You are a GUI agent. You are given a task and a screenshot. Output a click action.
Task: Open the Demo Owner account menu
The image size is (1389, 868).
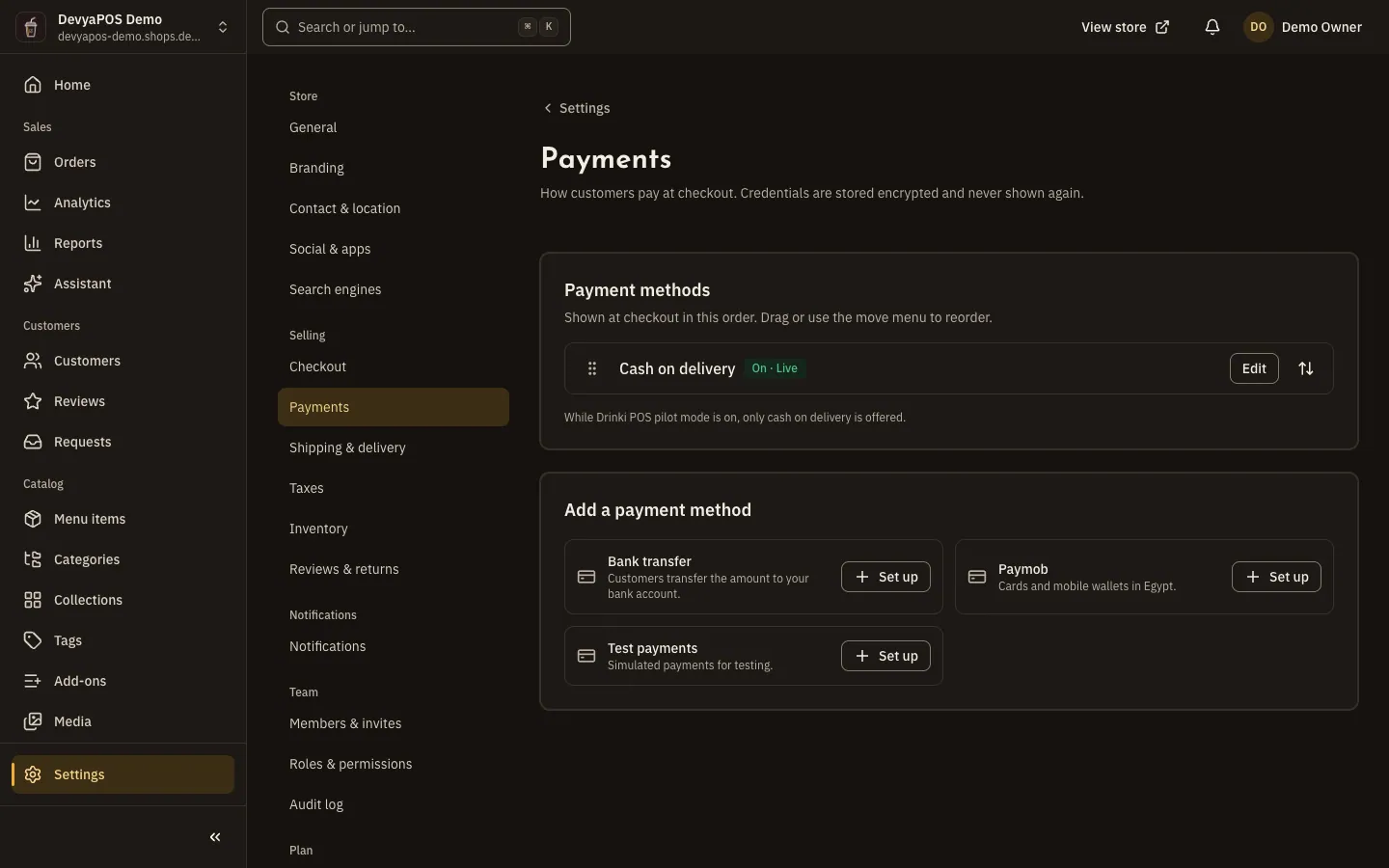(1302, 27)
